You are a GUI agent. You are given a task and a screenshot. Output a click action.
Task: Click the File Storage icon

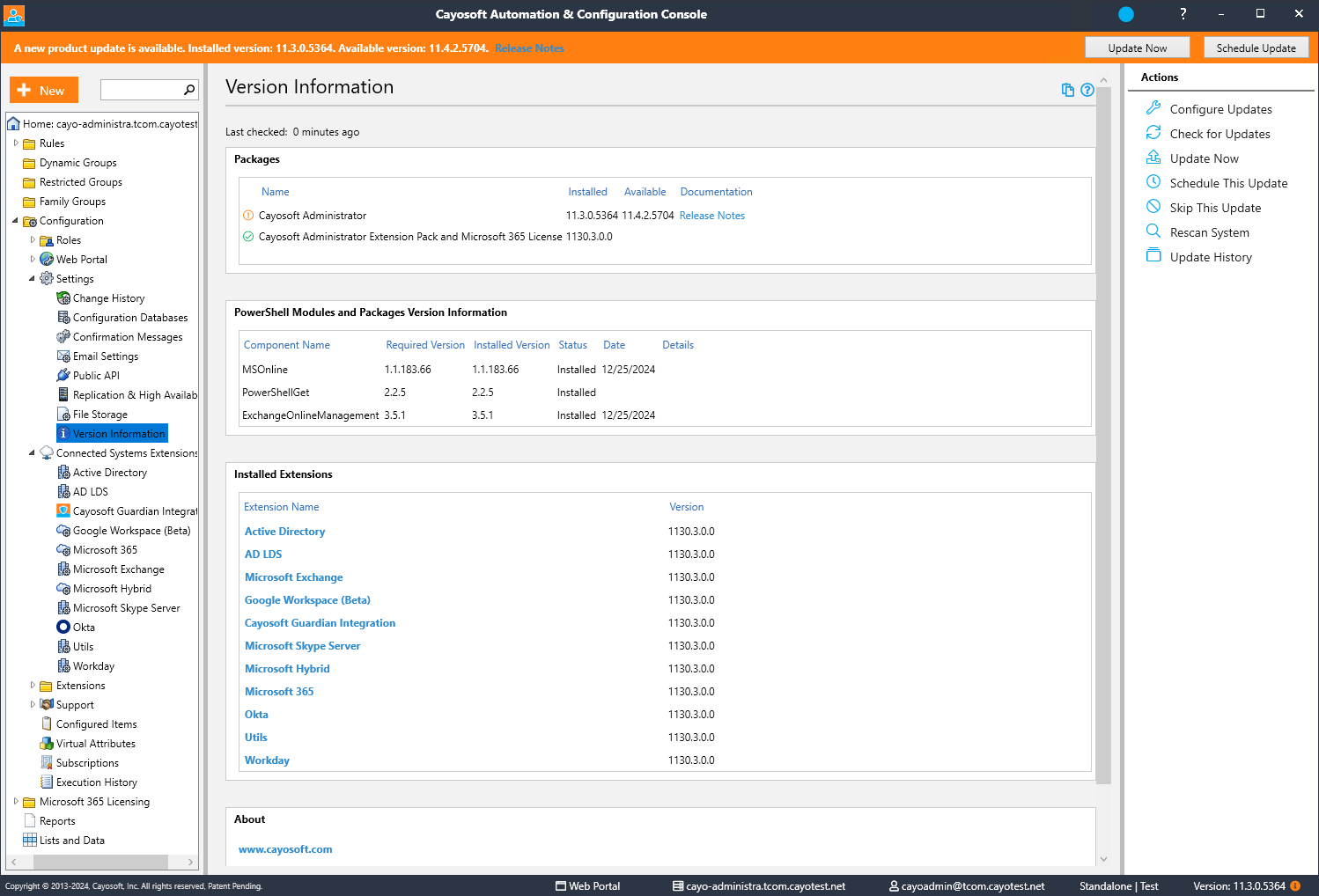pyautogui.click(x=63, y=415)
